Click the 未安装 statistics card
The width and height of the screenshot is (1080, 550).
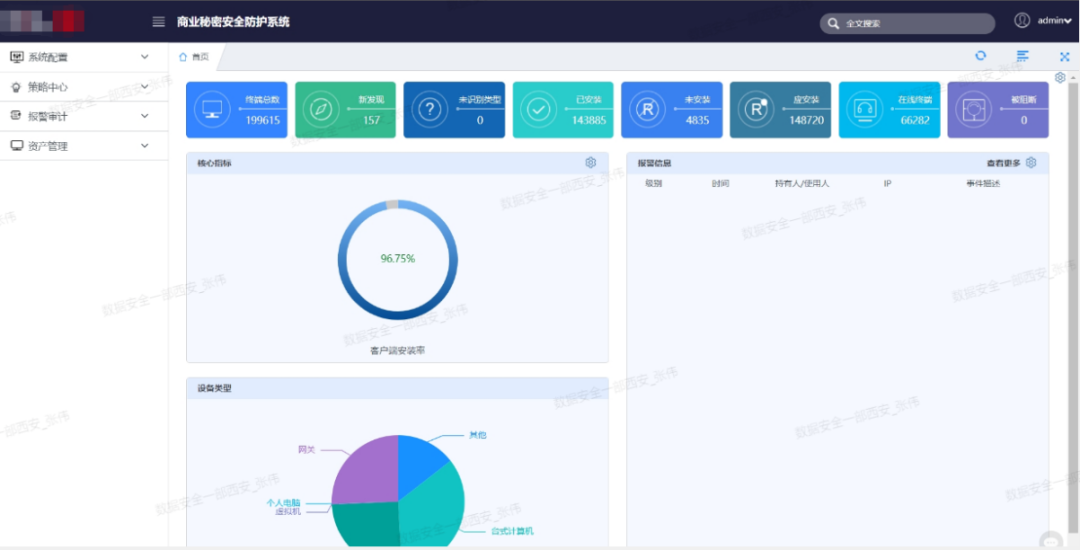(672, 110)
